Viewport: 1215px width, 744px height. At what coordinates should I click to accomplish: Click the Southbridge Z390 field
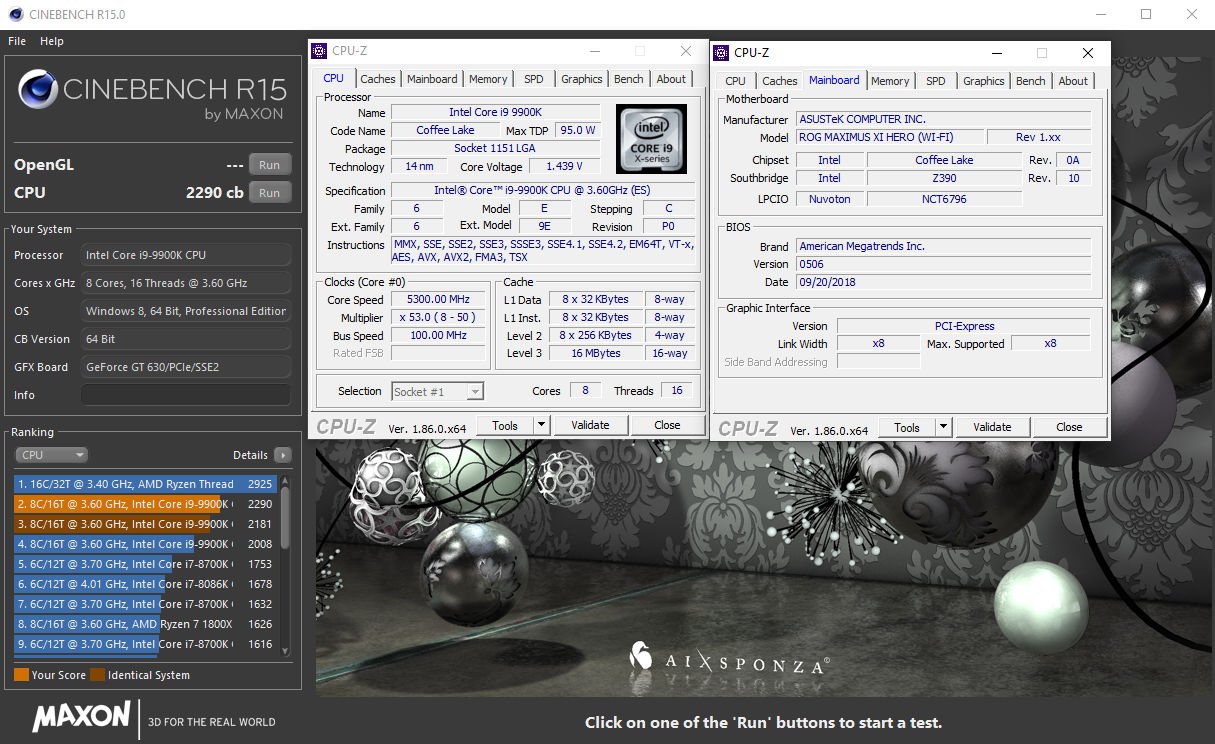944,178
